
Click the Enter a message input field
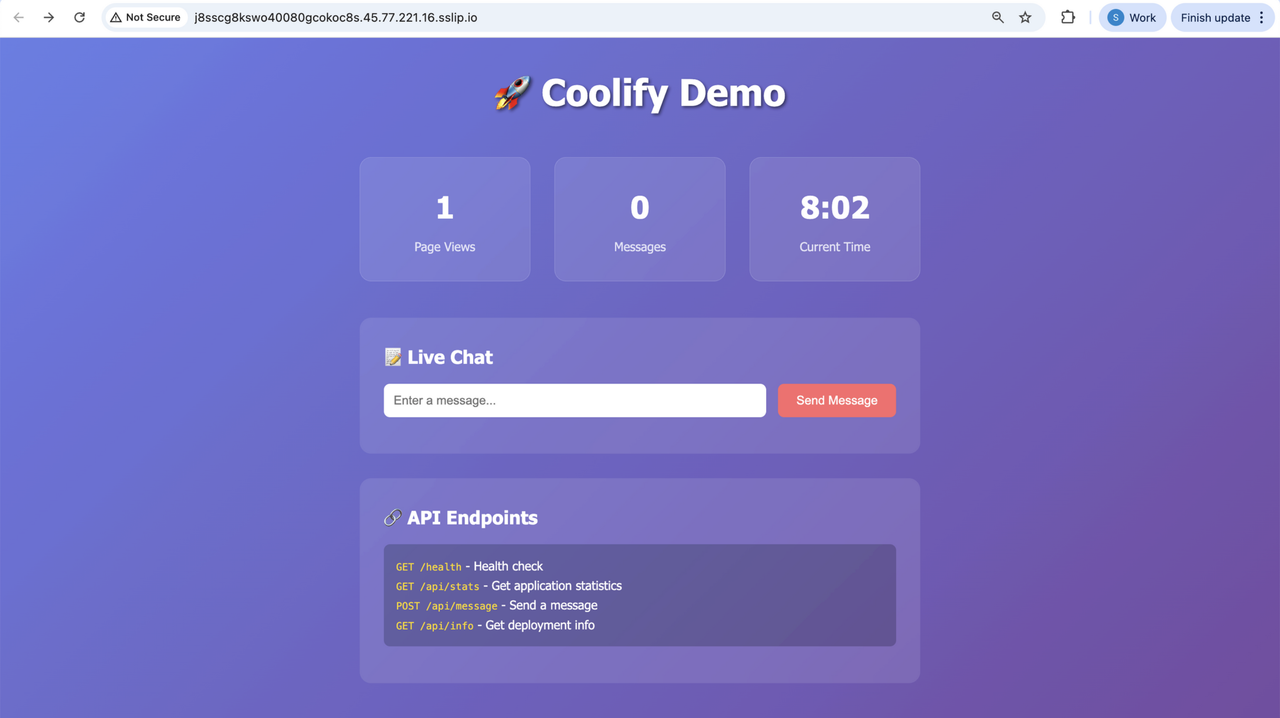575,400
